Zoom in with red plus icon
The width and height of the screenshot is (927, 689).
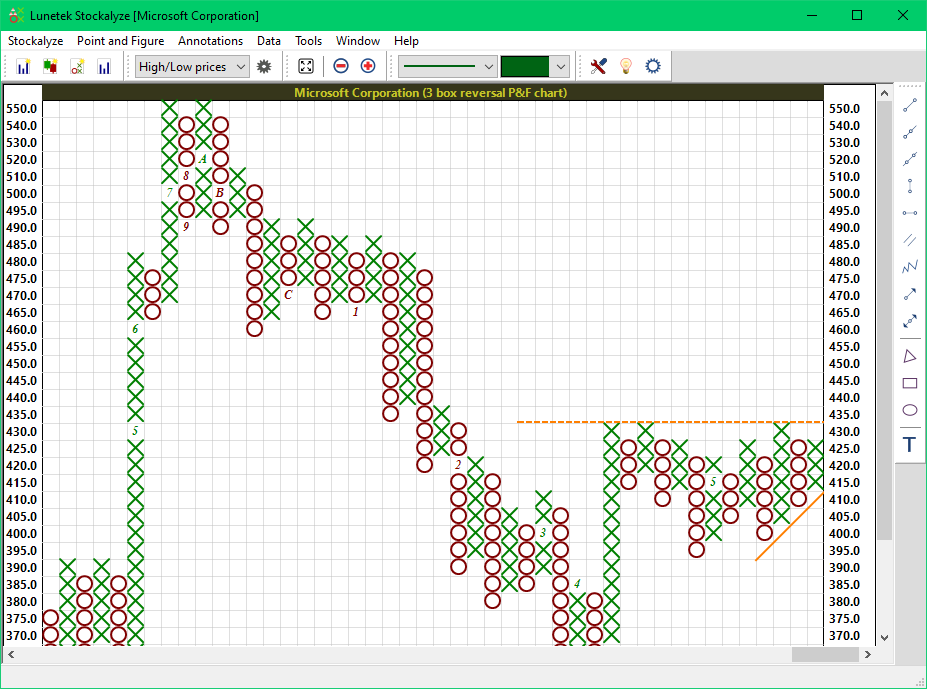point(368,66)
